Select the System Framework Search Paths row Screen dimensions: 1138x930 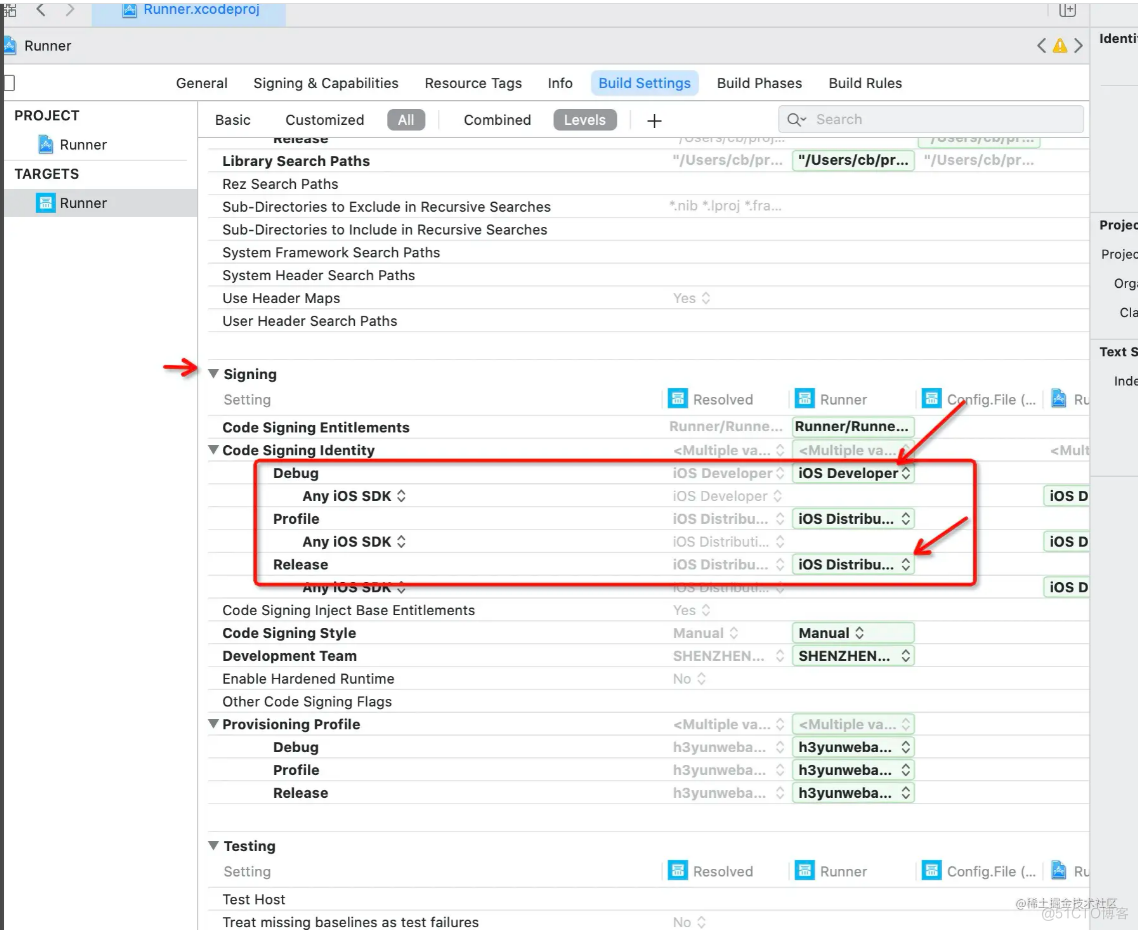pos(648,253)
